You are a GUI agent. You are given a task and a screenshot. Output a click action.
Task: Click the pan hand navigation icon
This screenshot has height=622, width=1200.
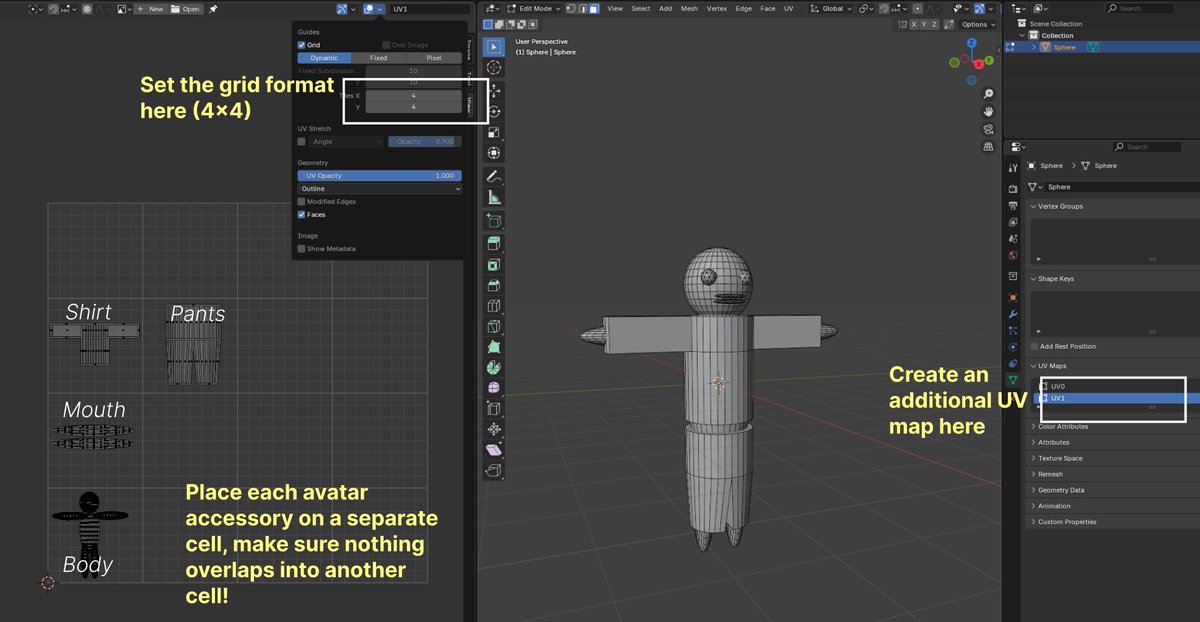tap(988, 111)
